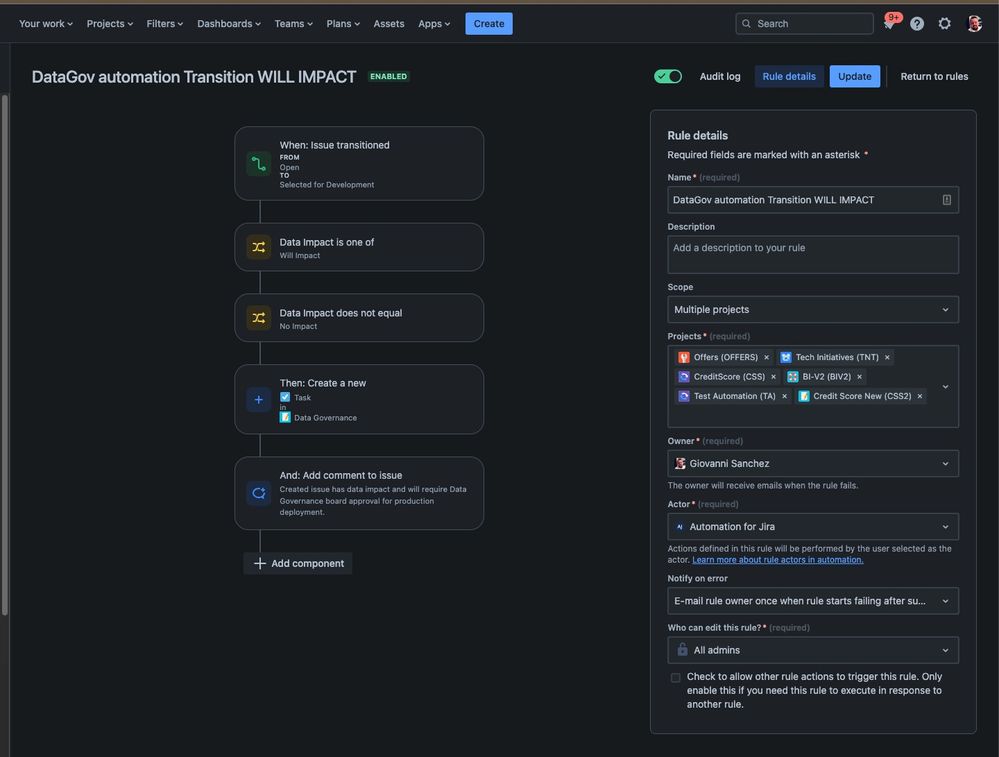The image size is (999, 757).
Task: Click the Create button
Action: [x=489, y=24]
